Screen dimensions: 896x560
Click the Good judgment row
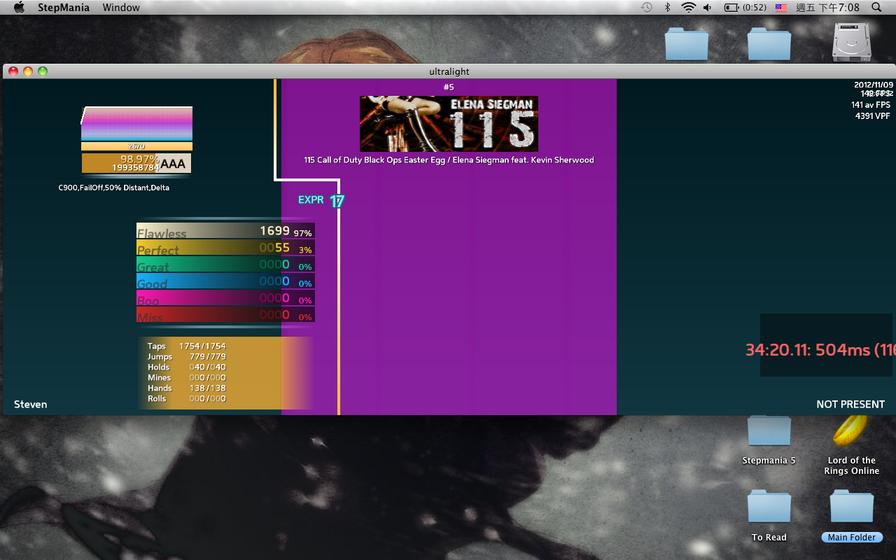(225, 281)
